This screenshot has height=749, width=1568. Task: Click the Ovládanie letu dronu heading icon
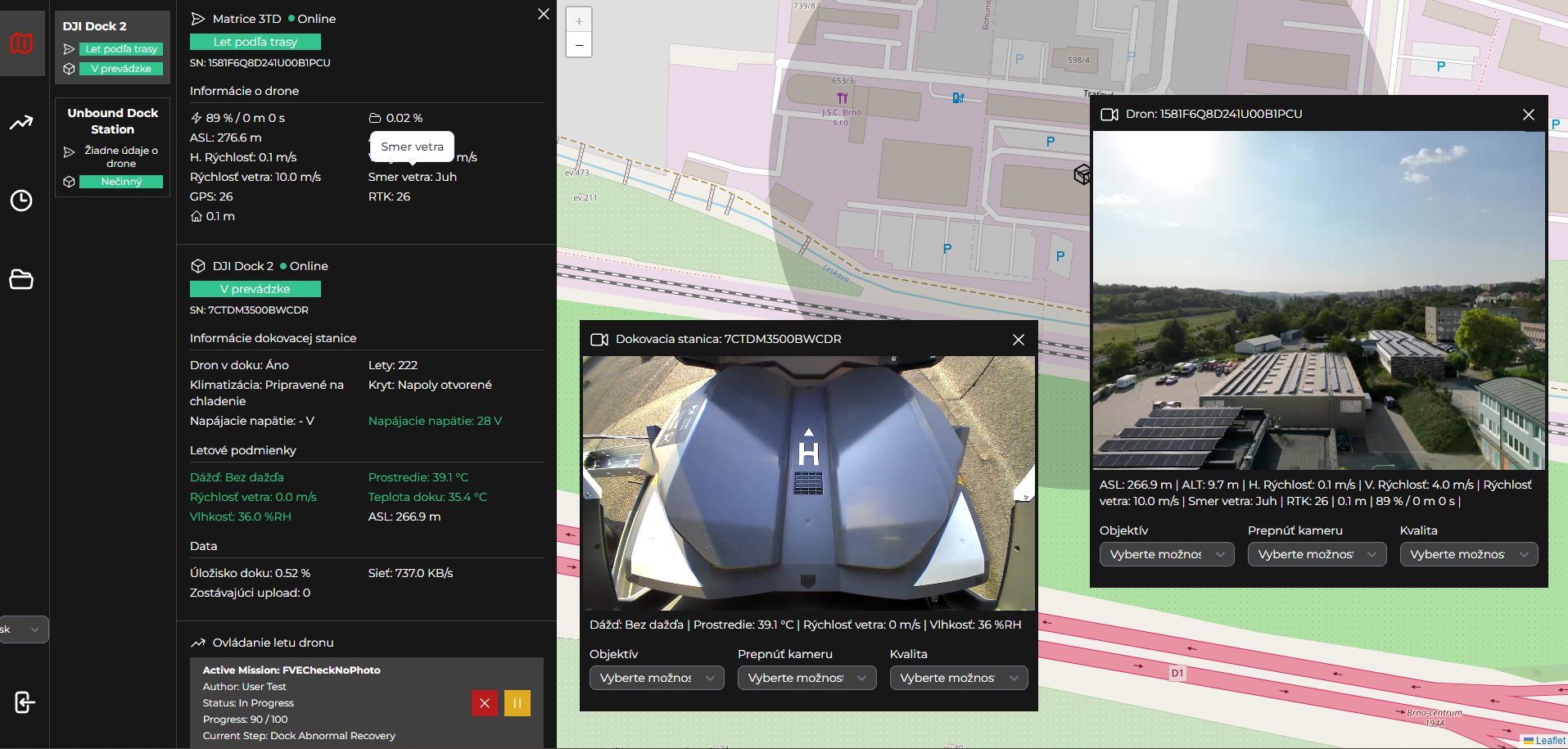pyautogui.click(x=198, y=643)
